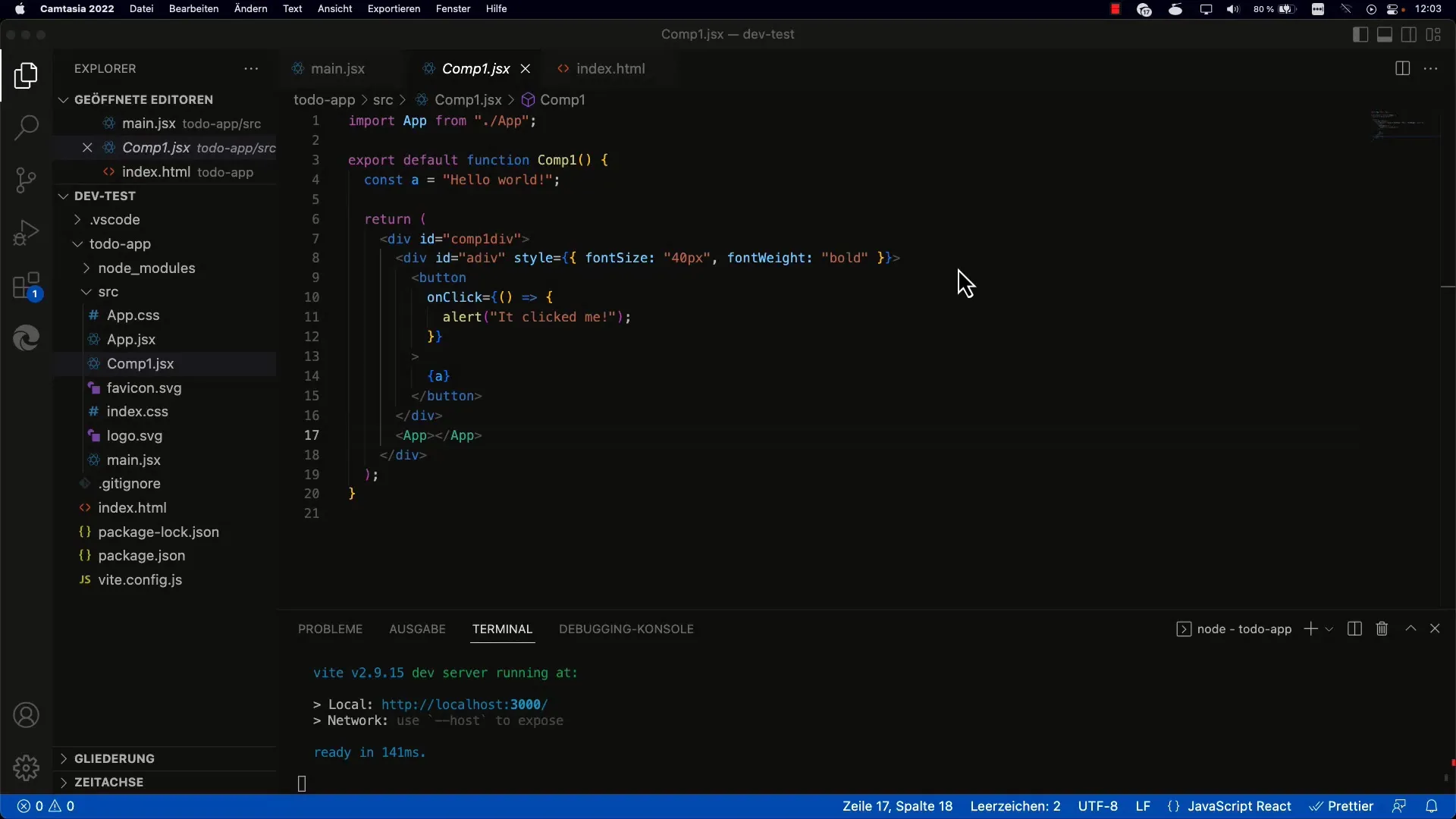1456x819 pixels.
Task: Maximize the panel size chevron
Action: click(x=1410, y=629)
